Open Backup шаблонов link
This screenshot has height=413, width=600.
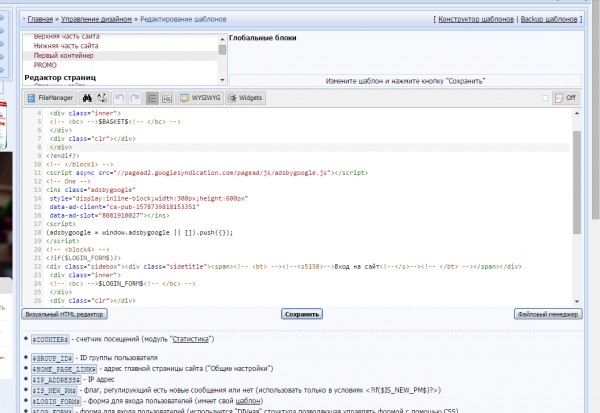coord(549,19)
